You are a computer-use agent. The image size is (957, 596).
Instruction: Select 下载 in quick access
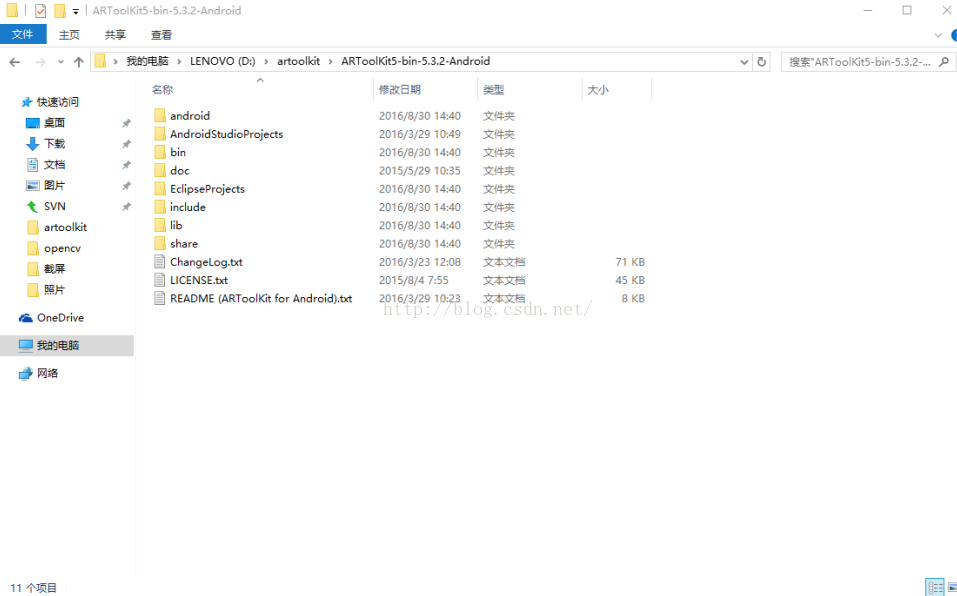(x=54, y=143)
